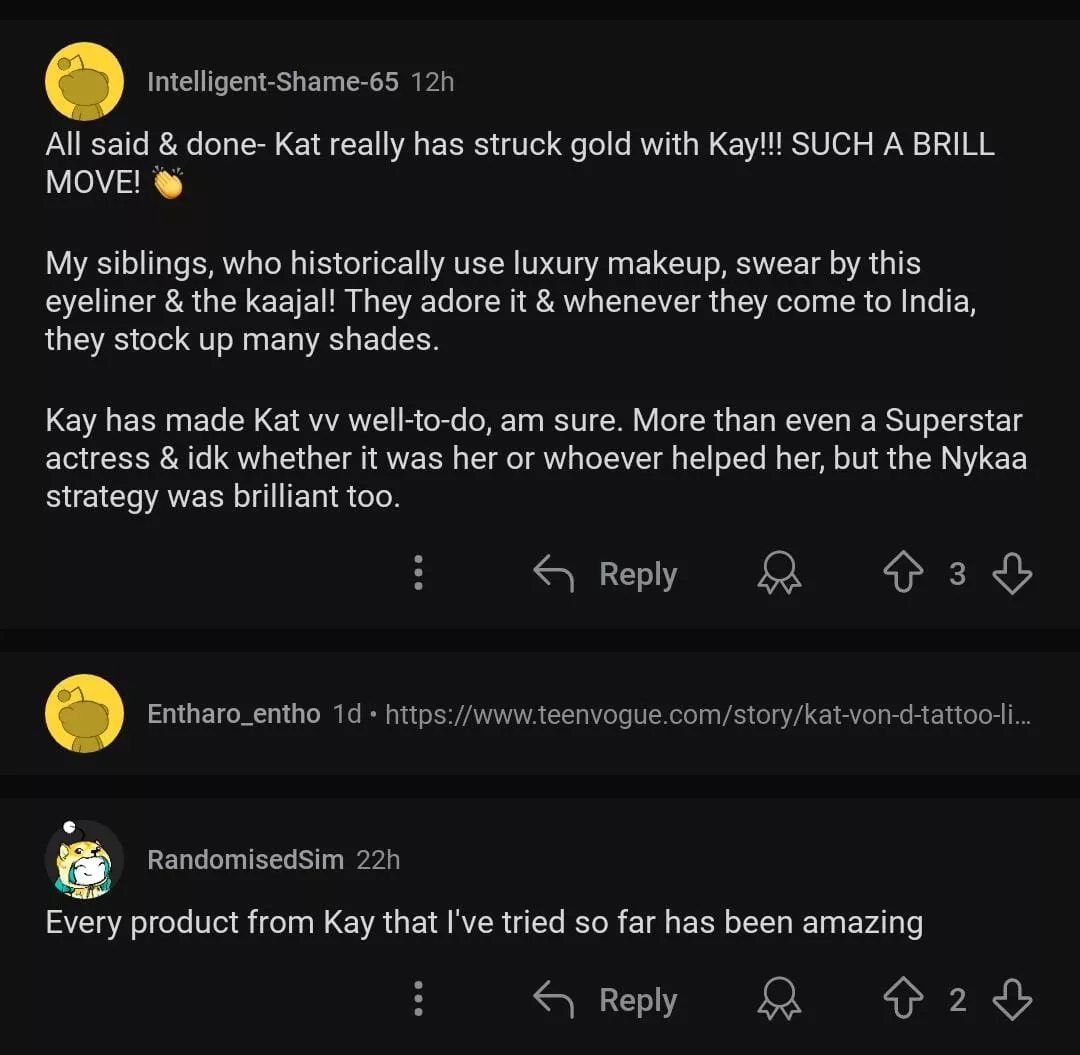Open the teenvogue.com link
This screenshot has width=1080, height=1055.
(x=707, y=714)
